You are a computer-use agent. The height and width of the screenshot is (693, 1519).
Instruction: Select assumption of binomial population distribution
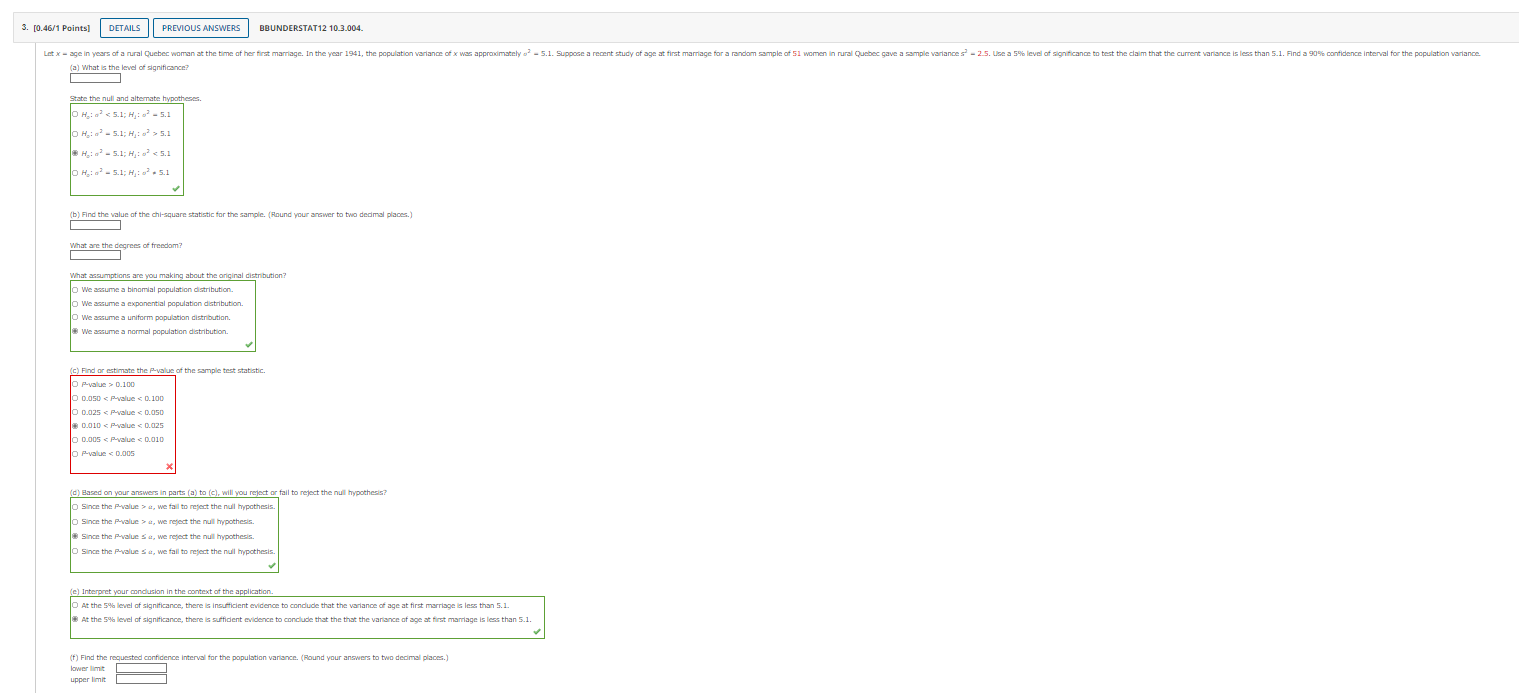(x=74, y=289)
